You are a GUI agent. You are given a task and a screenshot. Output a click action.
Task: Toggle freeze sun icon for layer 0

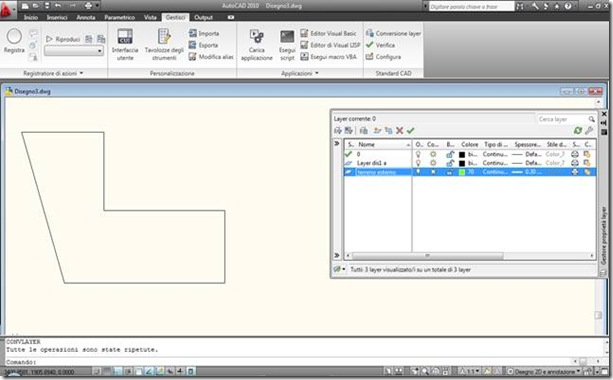(433, 154)
